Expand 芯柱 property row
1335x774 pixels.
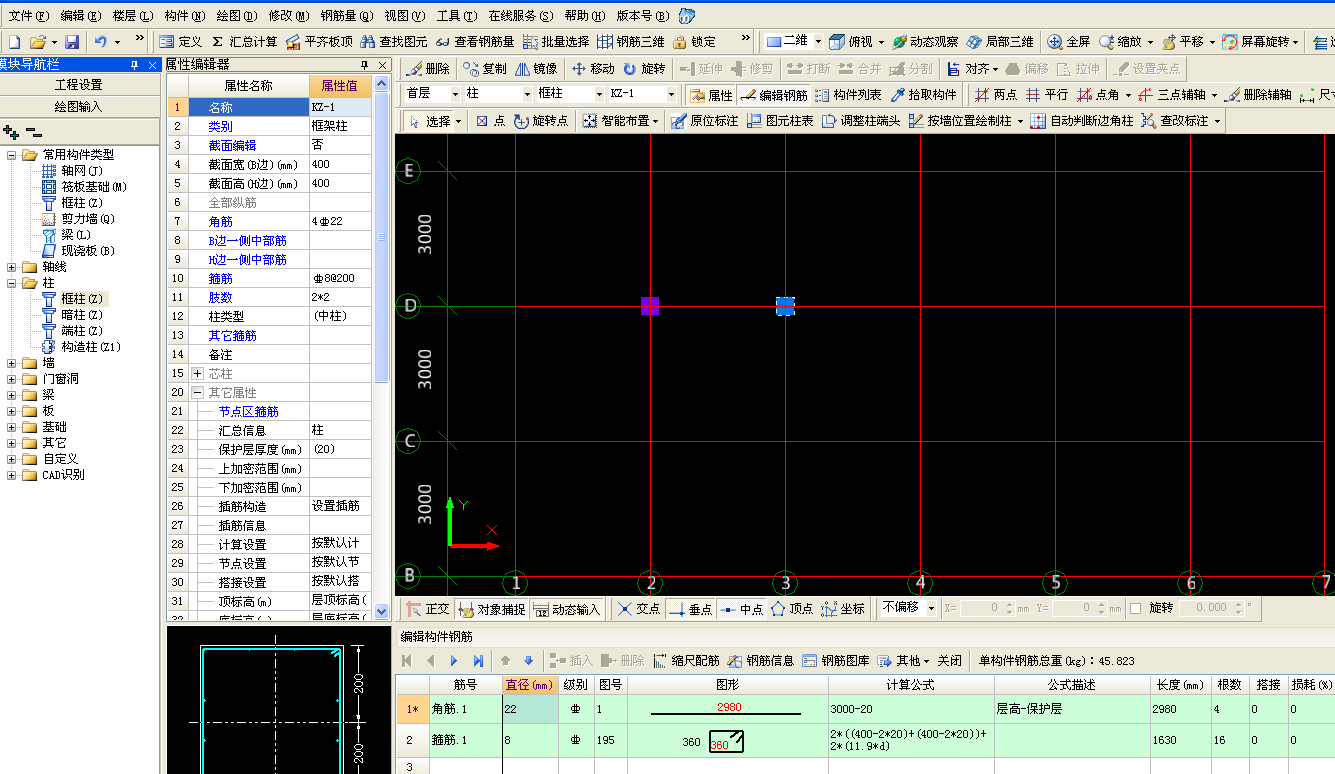tap(197, 373)
